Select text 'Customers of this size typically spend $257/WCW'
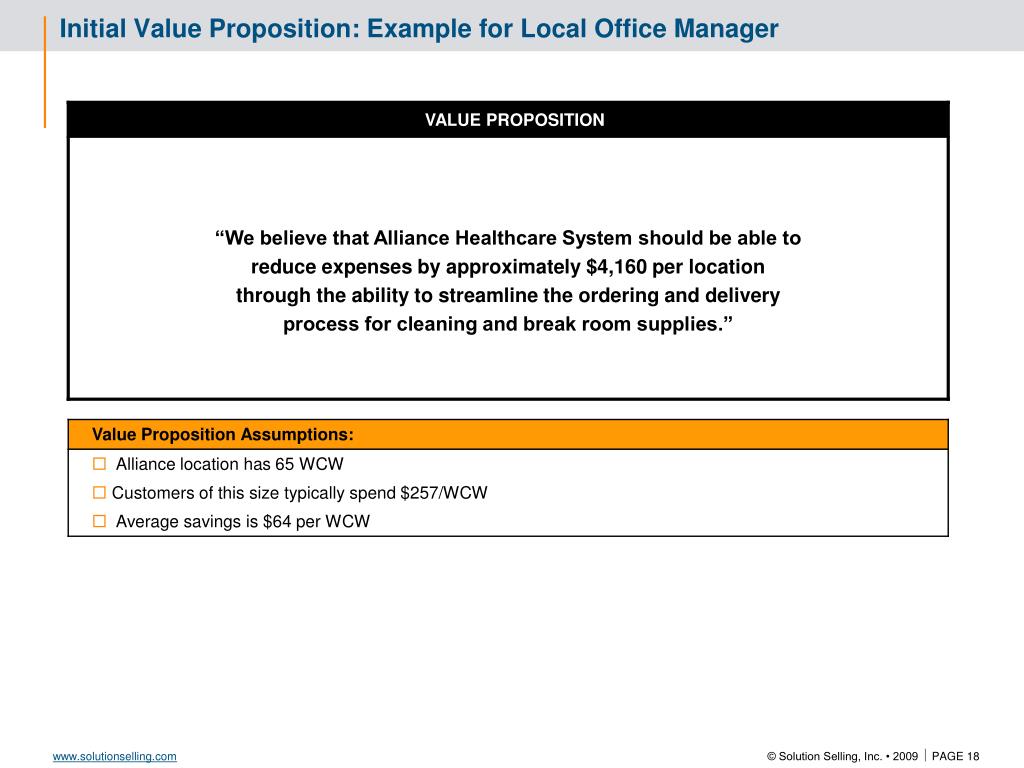This screenshot has height=768, width=1024. [x=300, y=493]
